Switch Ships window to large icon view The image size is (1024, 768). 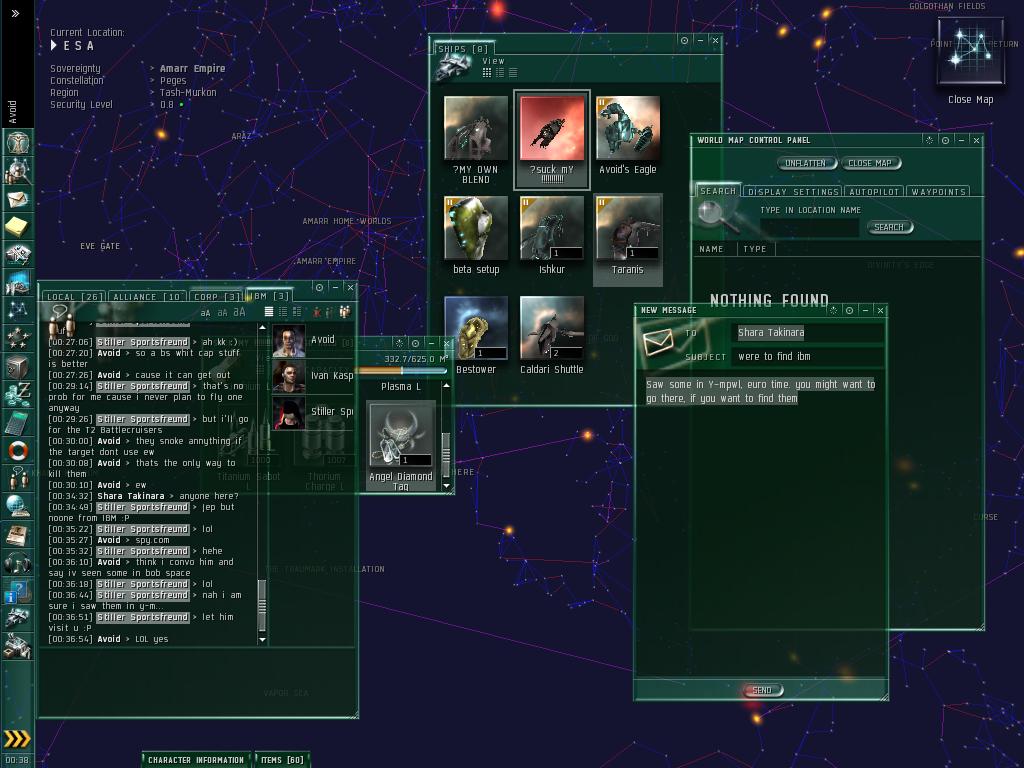pyautogui.click(x=487, y=72)
